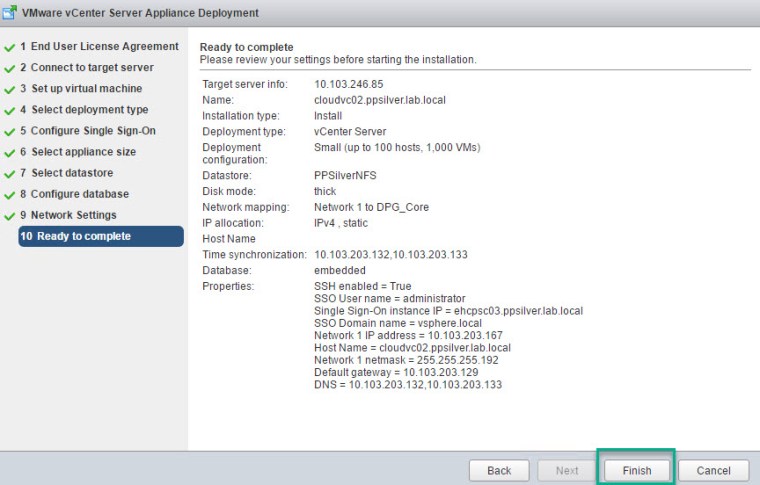
Task: Select step 7 Select datastore
Action: pyautogui.click(x=66, y=173)
